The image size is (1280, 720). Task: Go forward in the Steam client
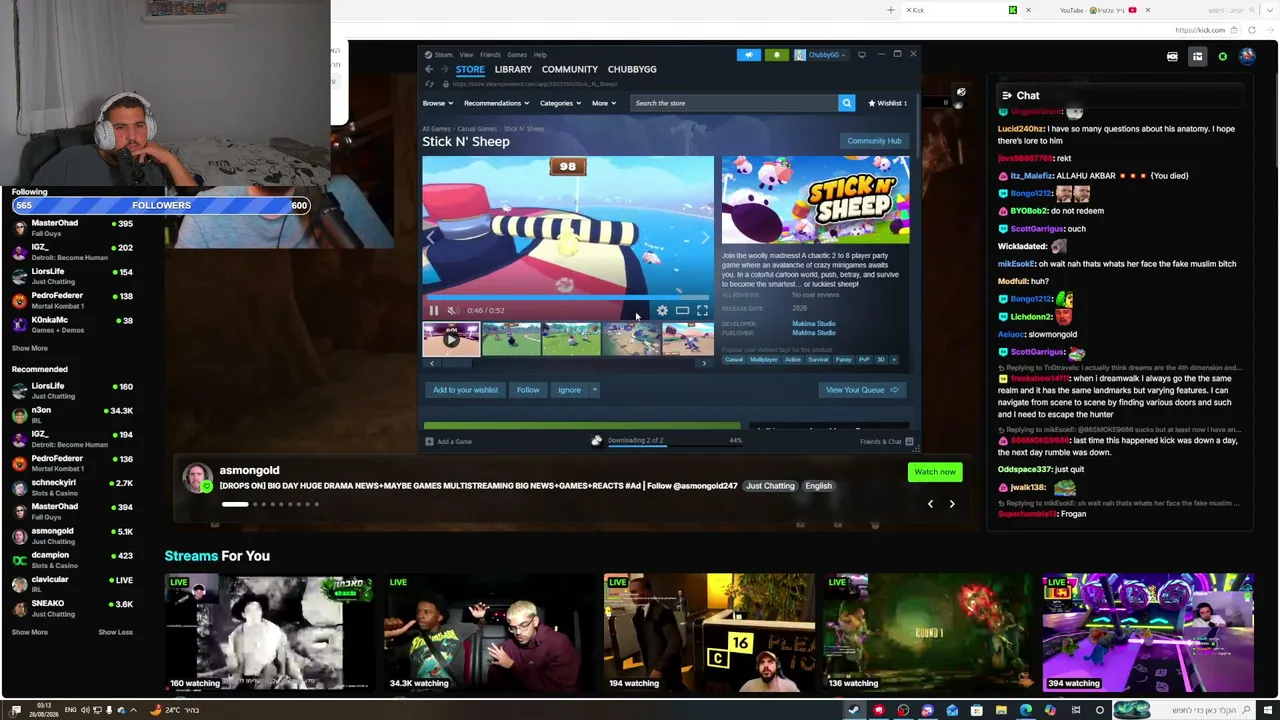point(444,69)
